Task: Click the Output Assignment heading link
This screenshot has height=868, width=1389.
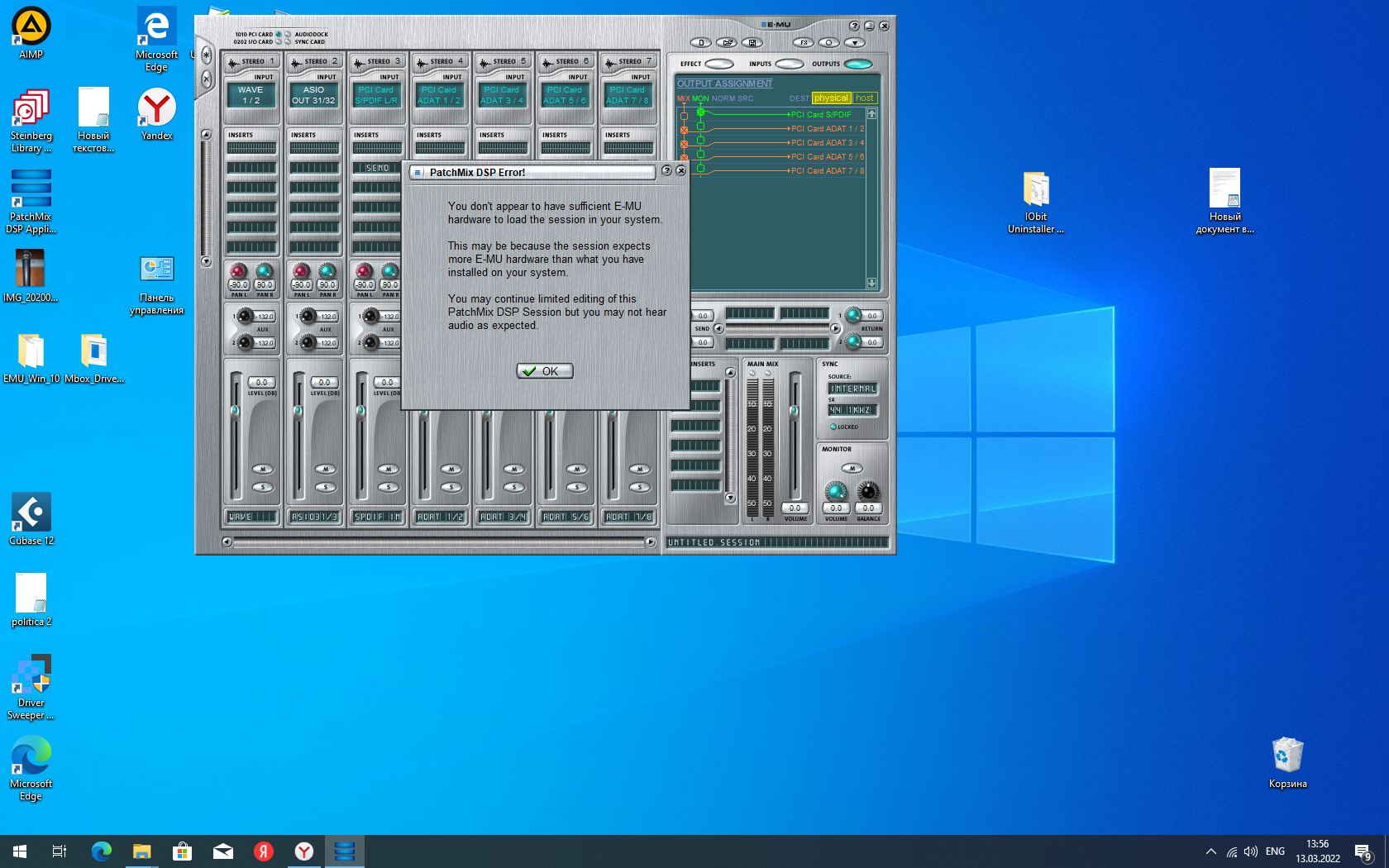Action: [724, 83]
